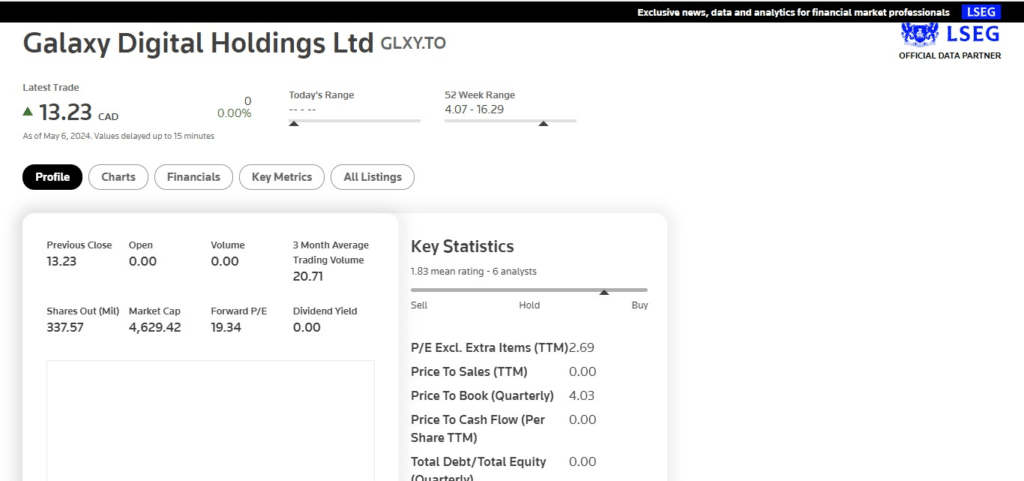The image size is (1024, 481).
Task: Click the Sell label under rating bar
Action: [419, 305]
